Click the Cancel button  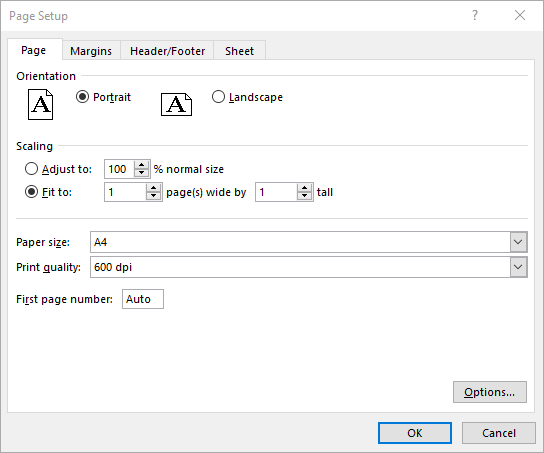pos(499,433)
